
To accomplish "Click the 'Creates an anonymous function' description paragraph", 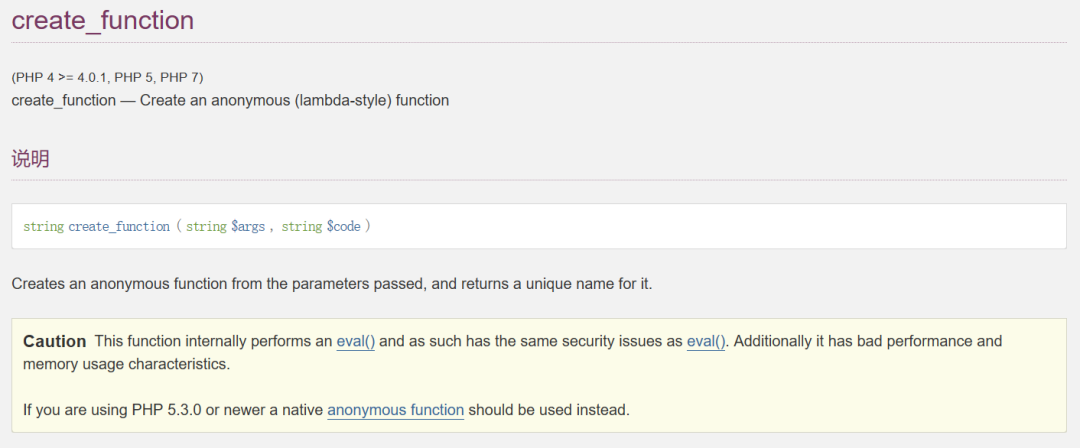I will pos(332,284).
